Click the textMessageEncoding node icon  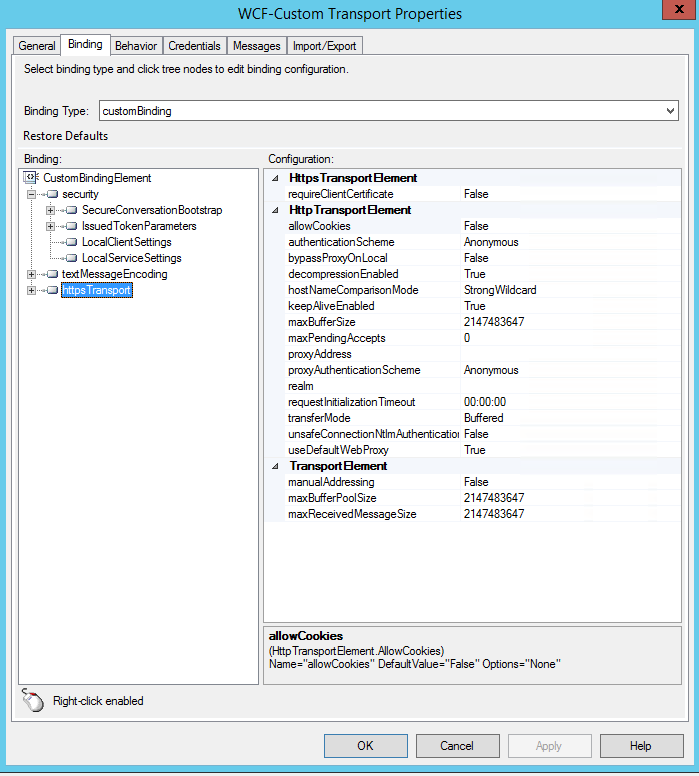[52, 274]
